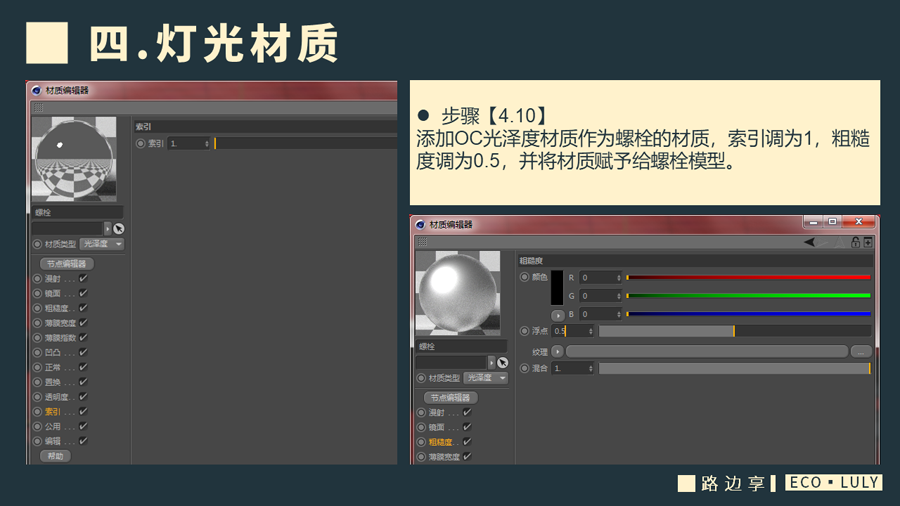
Task: Click the grip dots icon in left editor
Action: tap(38, 107)
